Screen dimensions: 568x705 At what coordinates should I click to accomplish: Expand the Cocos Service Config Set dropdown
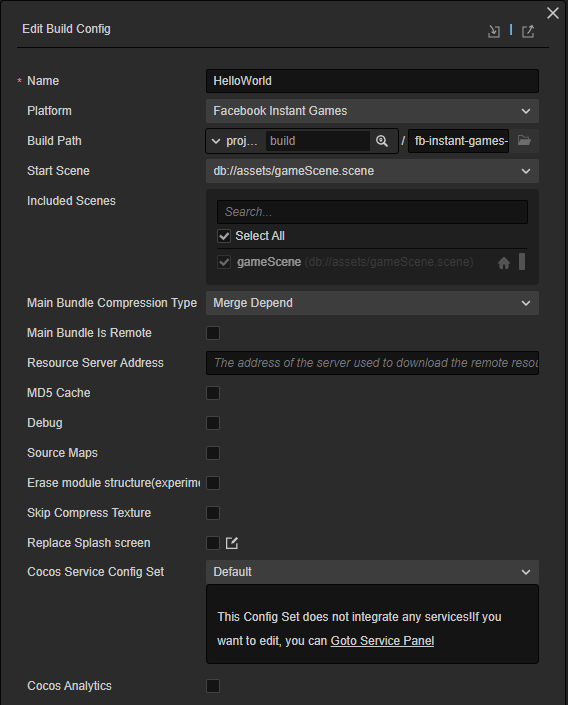(372, 572)
